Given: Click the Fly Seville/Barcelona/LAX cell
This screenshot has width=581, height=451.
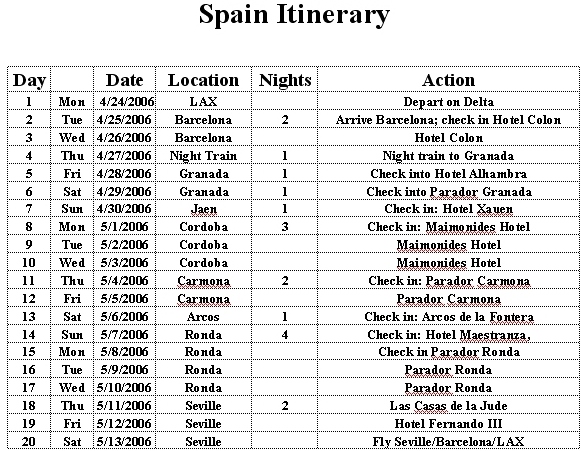Looking at the screenshot, I should click(x=448, y=442).
